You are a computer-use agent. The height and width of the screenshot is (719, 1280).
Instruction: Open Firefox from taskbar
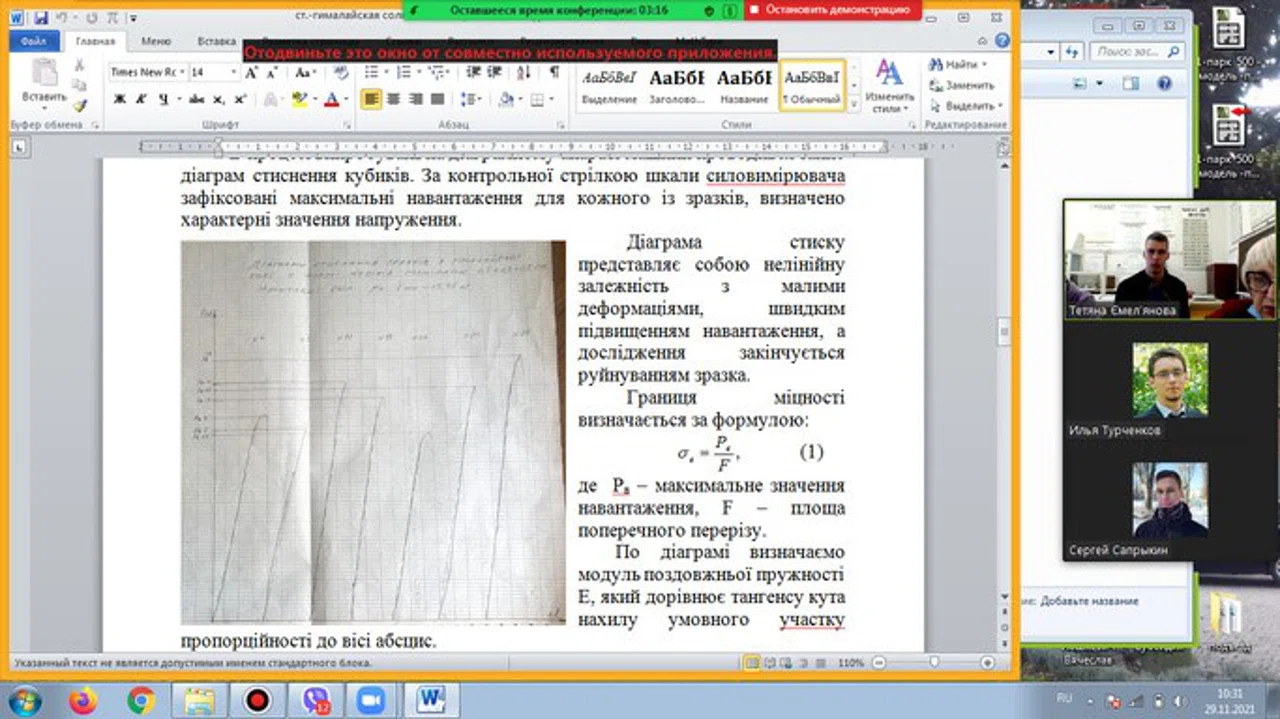click(x=83, y=701)
